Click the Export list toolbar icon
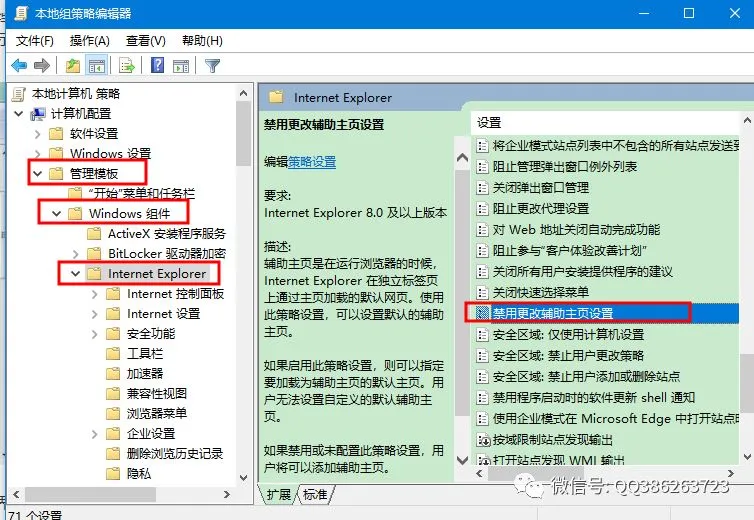Viewport: 754px width, 520px height. tap(127, 65)
